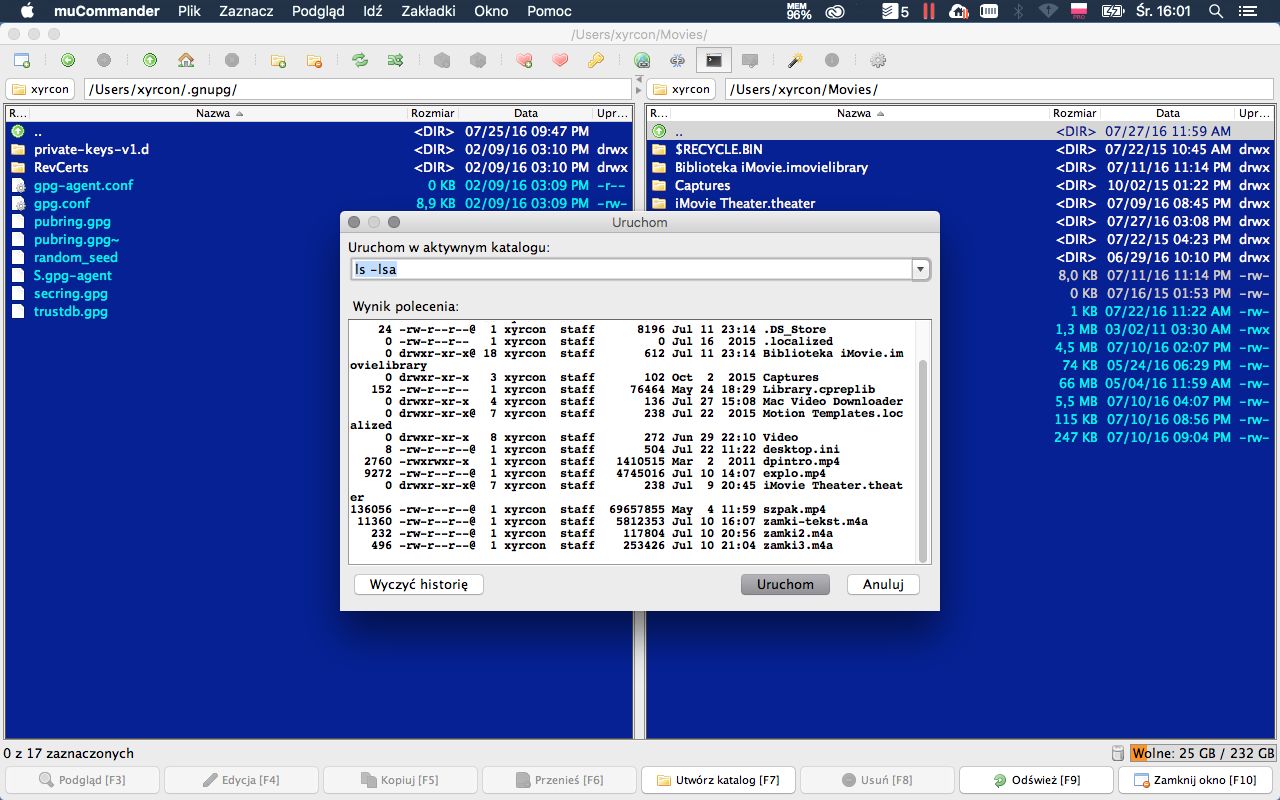This screenshot has height=800, width=1280.
Task: Click the Run command terminal icon
Action: (714, 60)
